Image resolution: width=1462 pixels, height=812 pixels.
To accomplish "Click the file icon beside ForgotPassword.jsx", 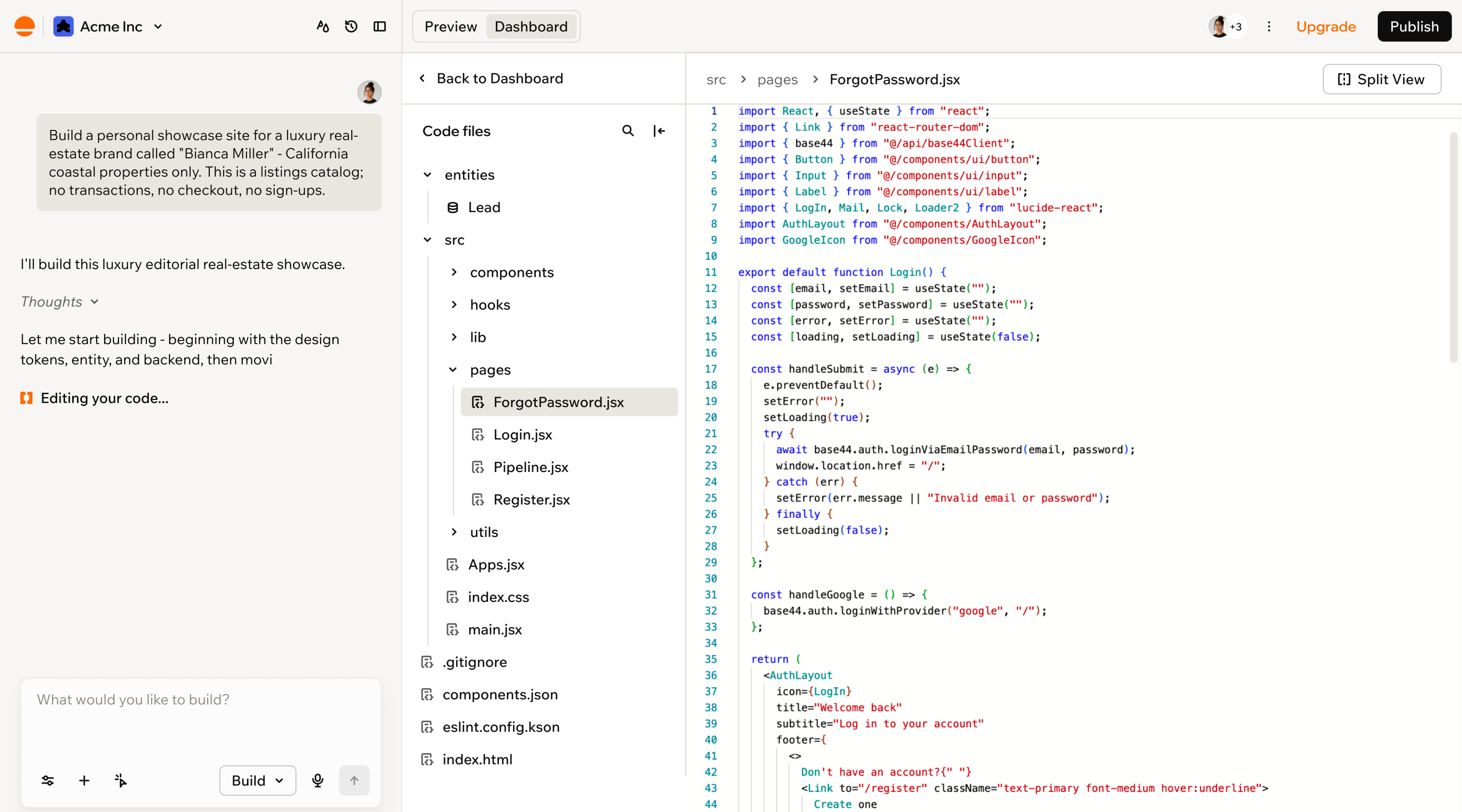I will [478, 402].
